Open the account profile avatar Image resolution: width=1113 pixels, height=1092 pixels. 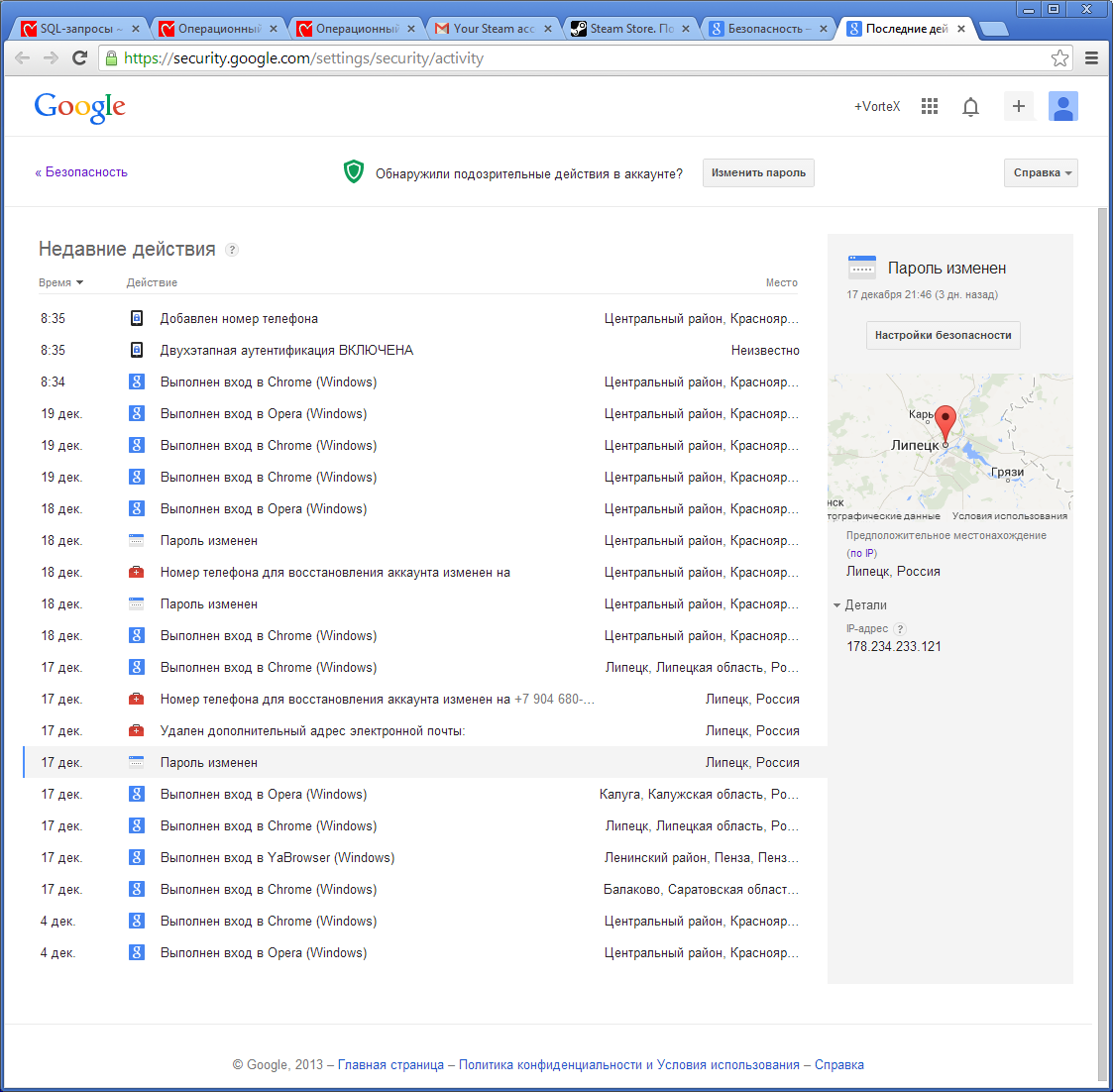(x=1062, y=106)
